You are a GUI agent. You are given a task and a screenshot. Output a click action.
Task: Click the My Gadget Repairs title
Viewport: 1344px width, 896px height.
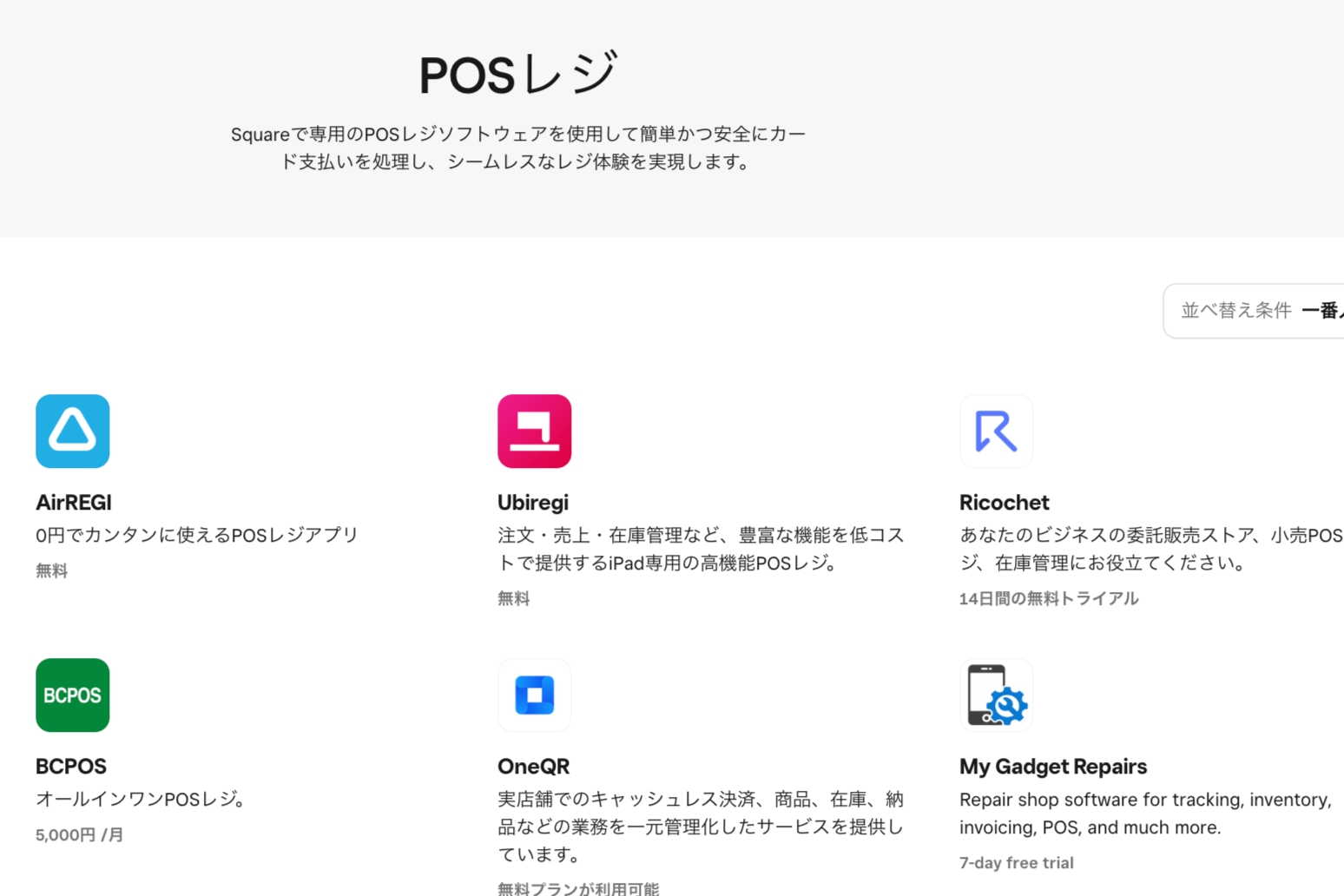(1053, 767)
